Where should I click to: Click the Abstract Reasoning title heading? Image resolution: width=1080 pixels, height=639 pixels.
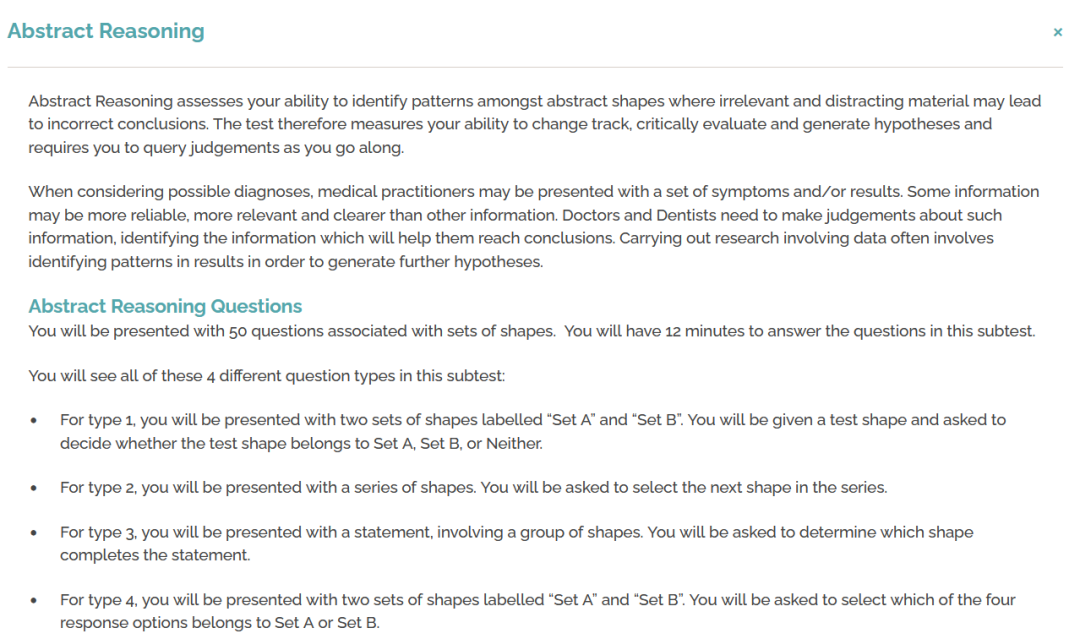point(106,31)
